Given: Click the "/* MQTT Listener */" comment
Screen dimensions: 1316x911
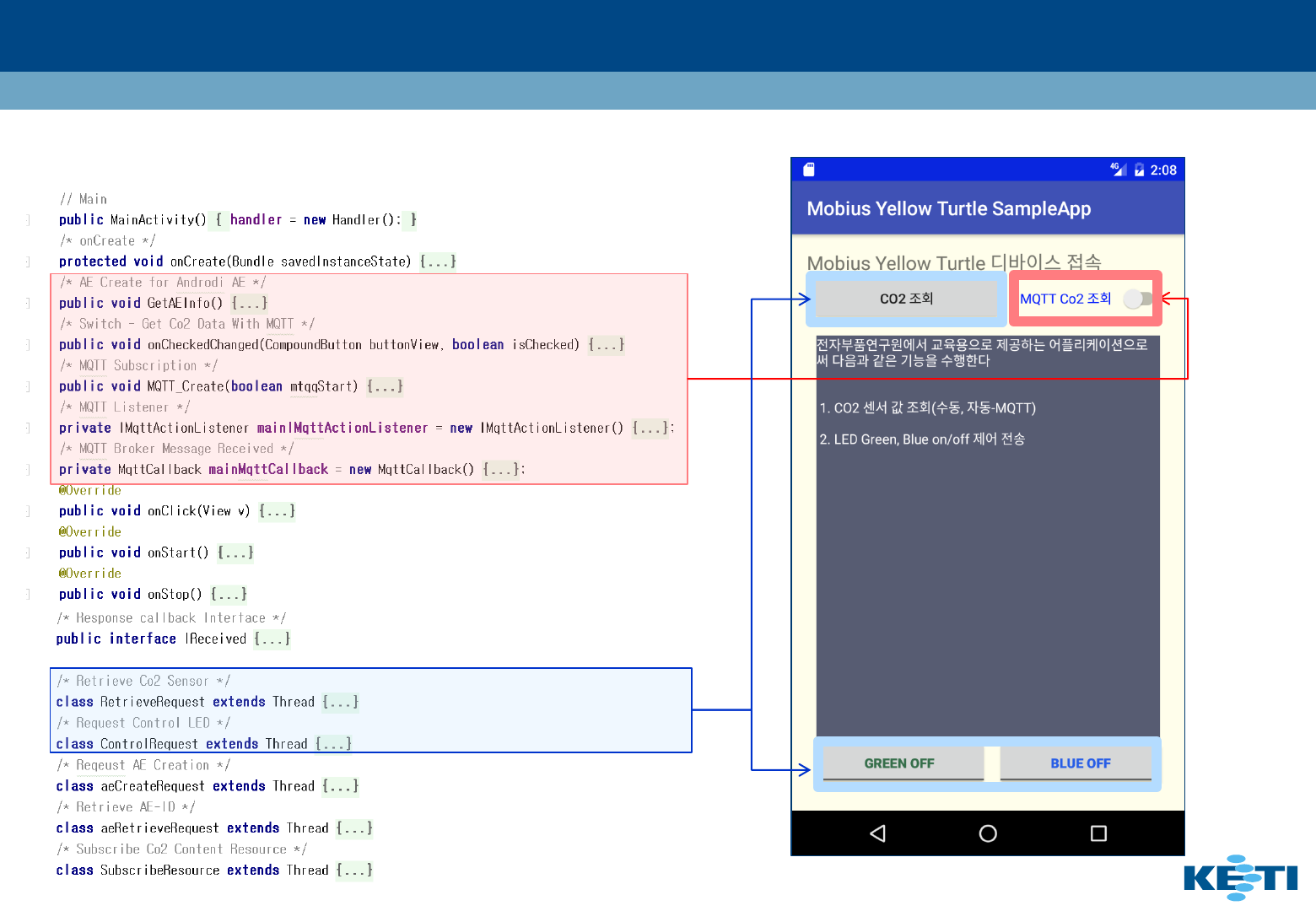Looking at the screenshot, I should [125, 407].
